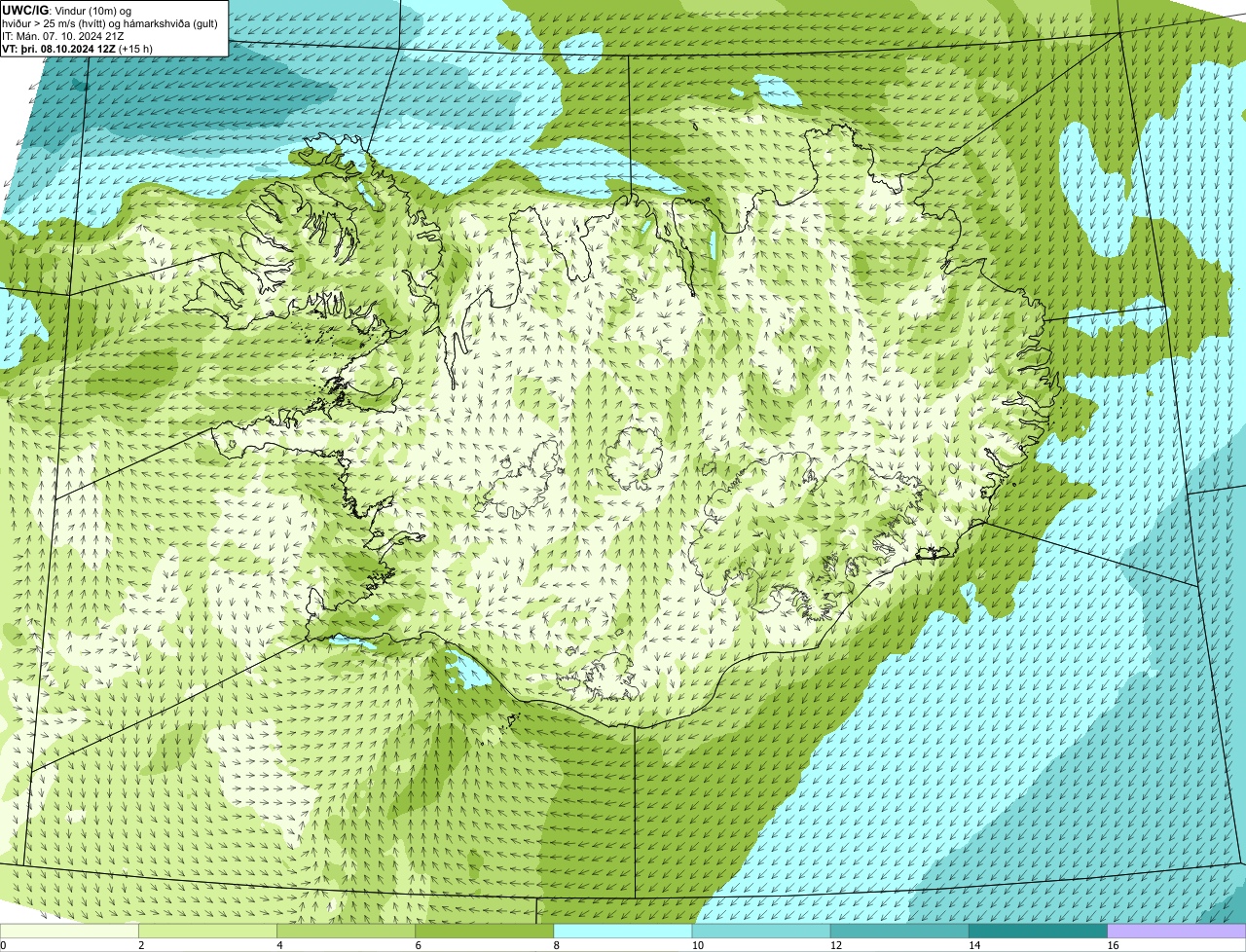Click the 6–8 m/s olive green legend swatch

(x=485, y=931)
